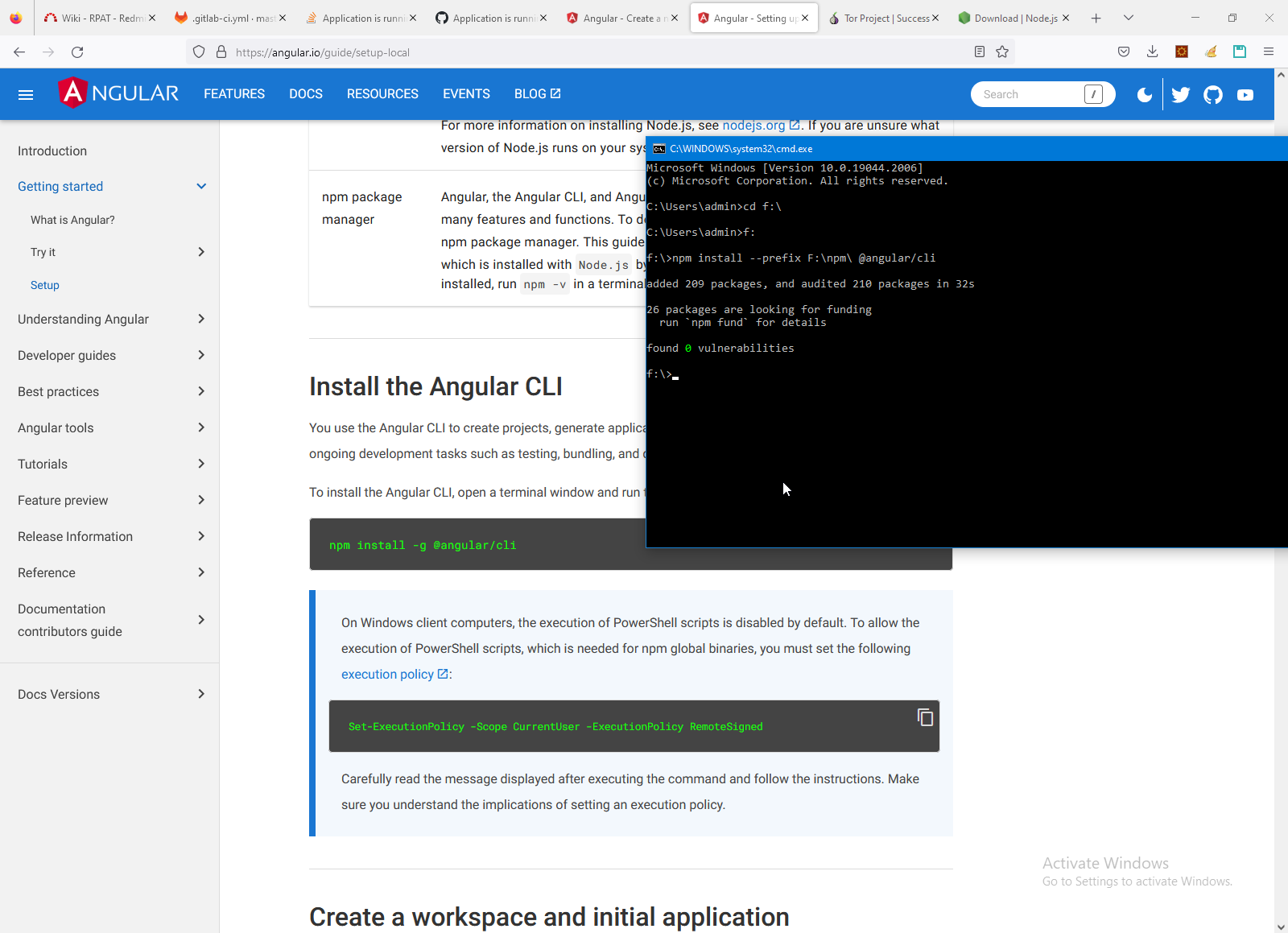Open Angular's YouTube channel icon
Screen dimensions: 1288x933
pos(1245,95)
